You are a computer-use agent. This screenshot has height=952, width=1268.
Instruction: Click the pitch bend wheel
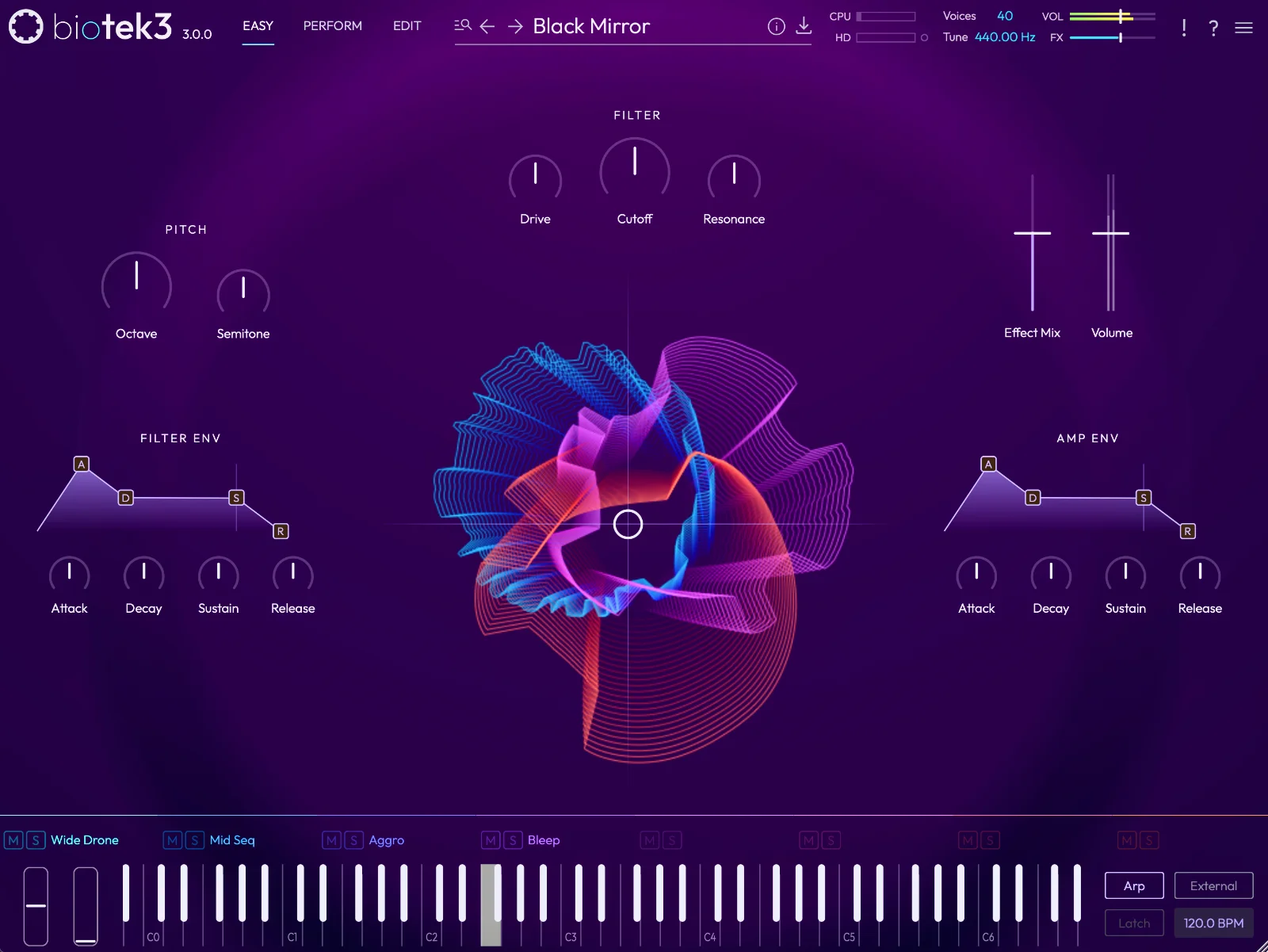[x=36, y=906]
